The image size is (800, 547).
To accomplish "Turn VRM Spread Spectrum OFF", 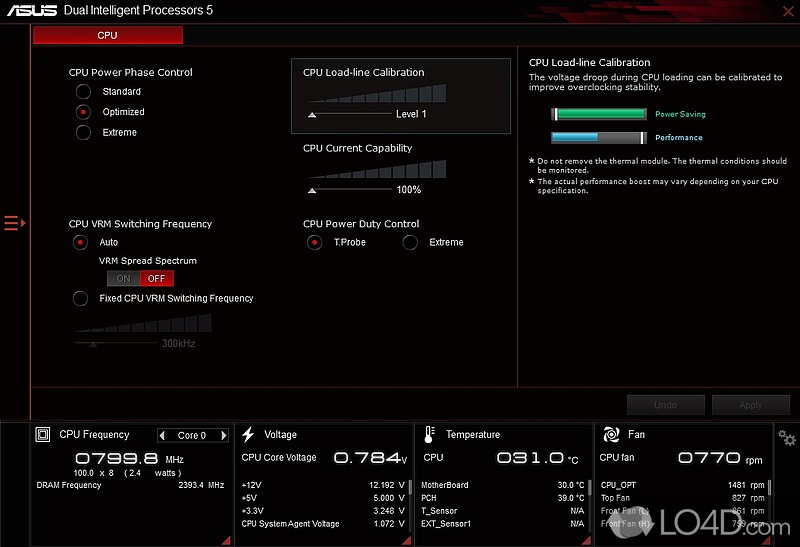I will point(157,279).
